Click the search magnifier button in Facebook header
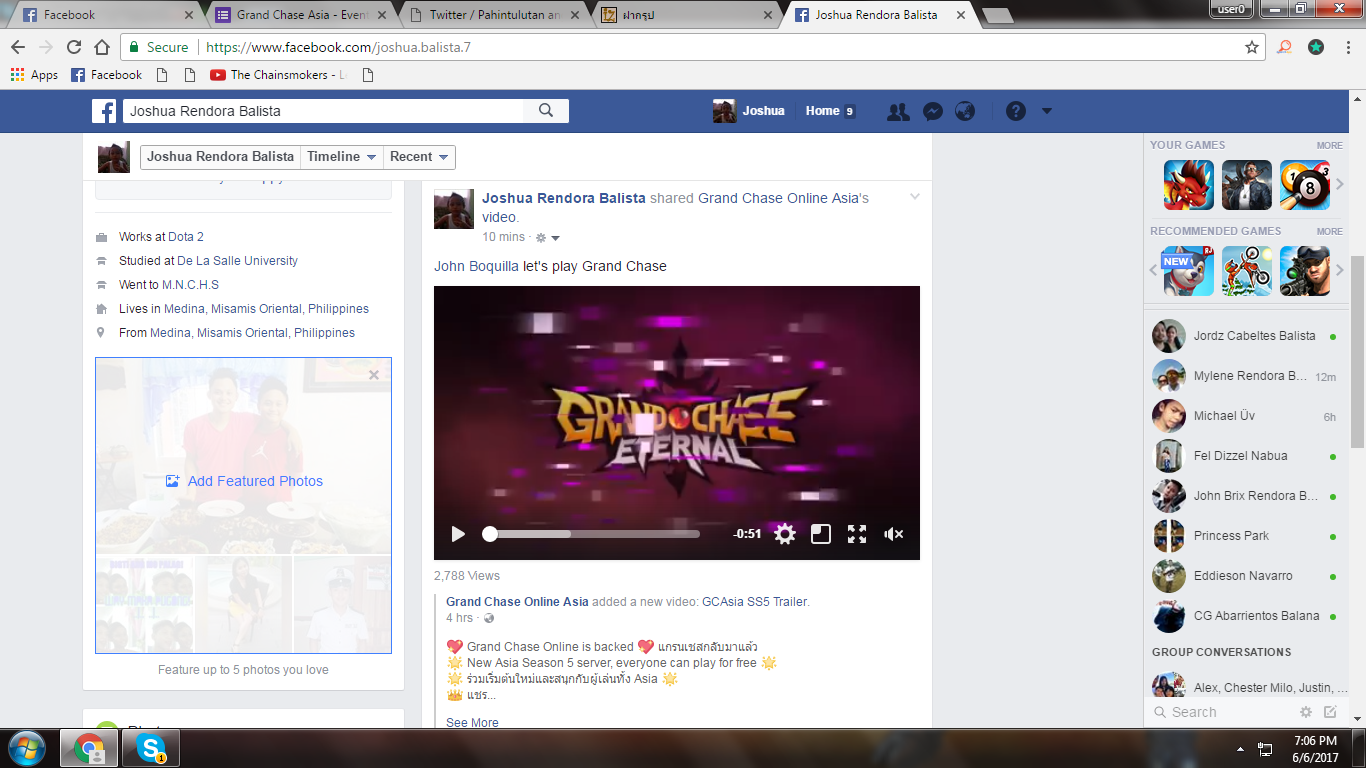 tap(546, 111)
